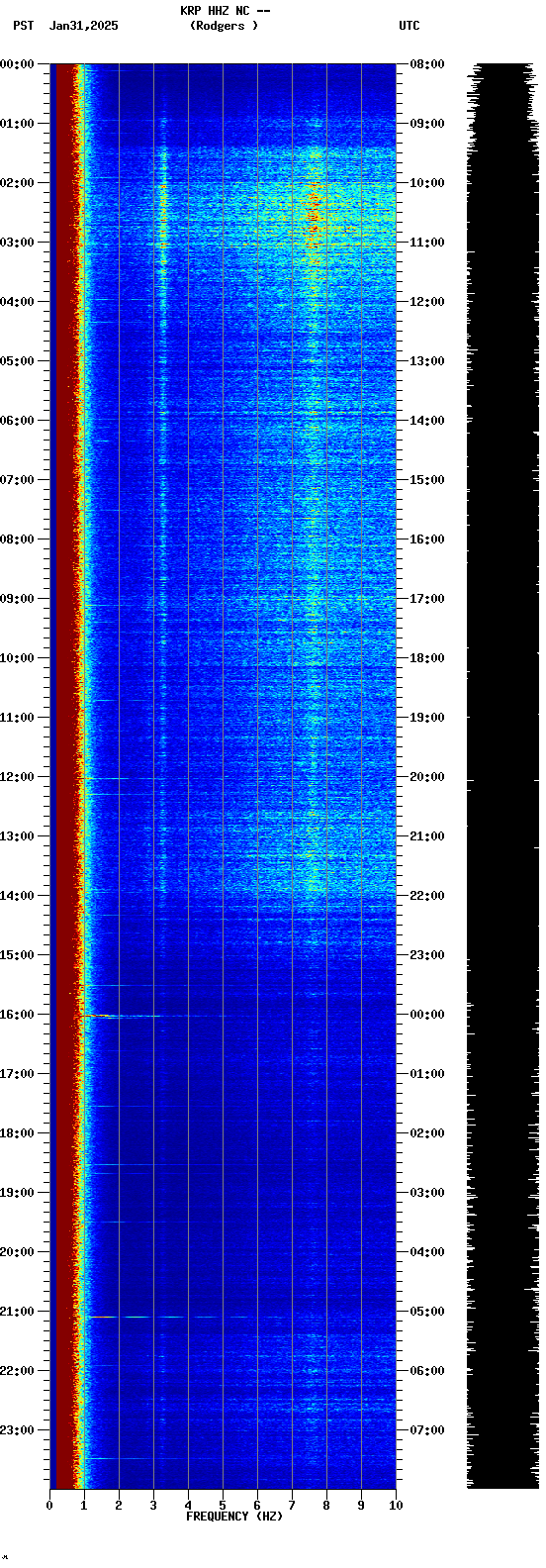Click the PST time label '06:00'
This screenshot has height=1568, width=546.
pyautogui.click(x=17, y=421)
